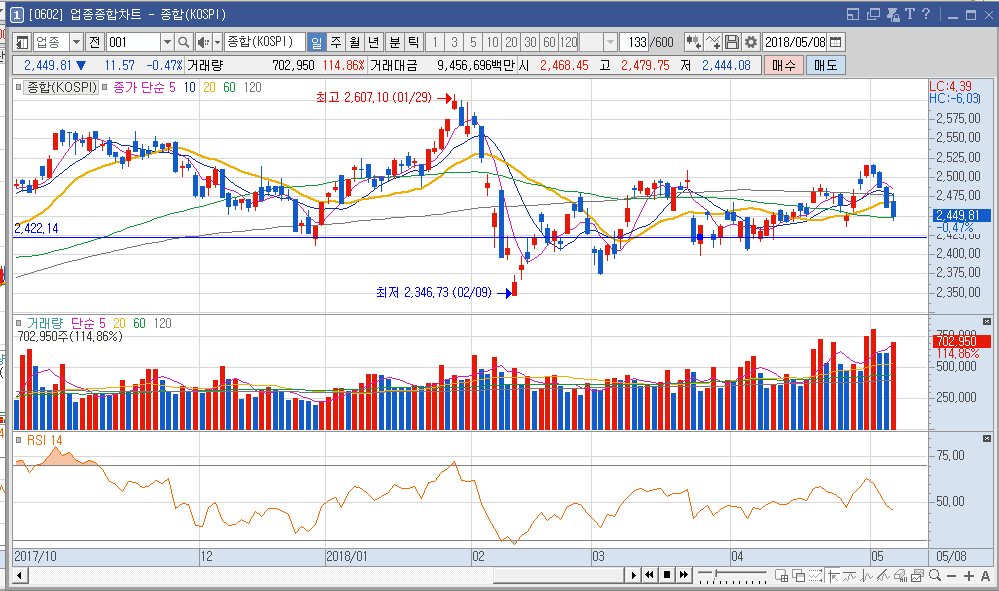This screenshot has height=591, width=999.
Task: Select the 분 (minute) chart tab
Action: 394,42
